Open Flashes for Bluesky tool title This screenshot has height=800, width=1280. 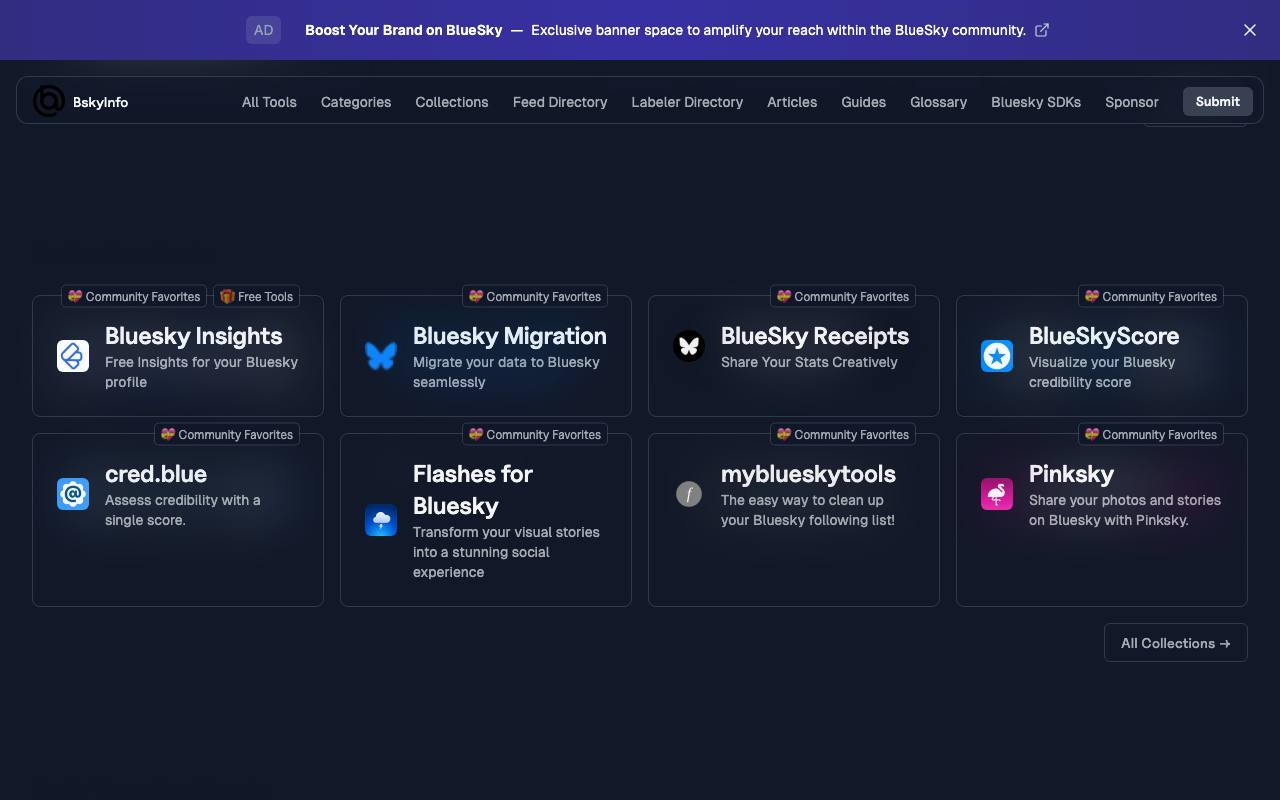tap(473, 490)
